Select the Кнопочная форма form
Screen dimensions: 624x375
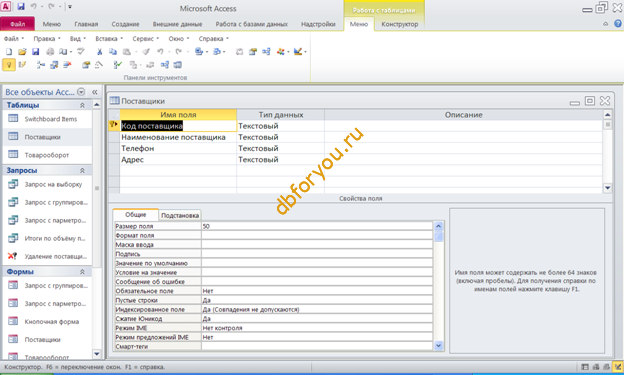[x=52, y=322]
